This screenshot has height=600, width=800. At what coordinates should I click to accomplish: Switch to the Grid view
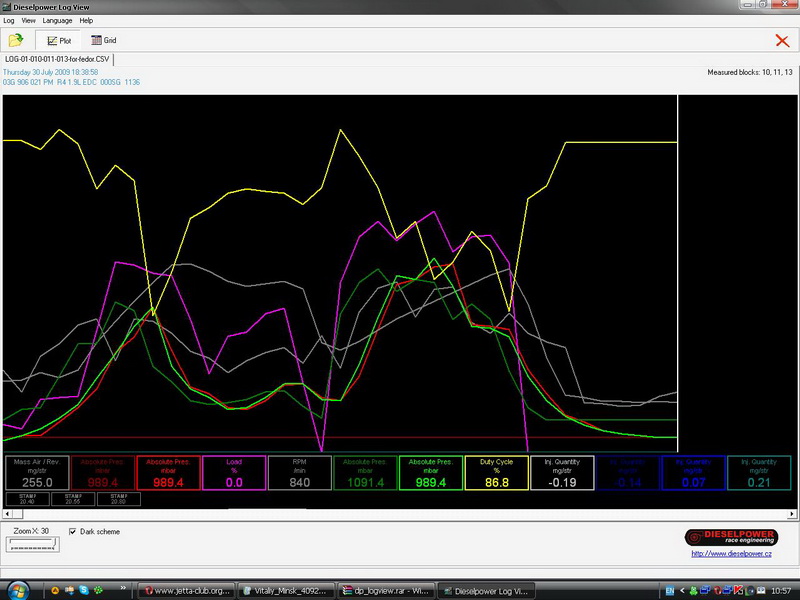(104, 40)
